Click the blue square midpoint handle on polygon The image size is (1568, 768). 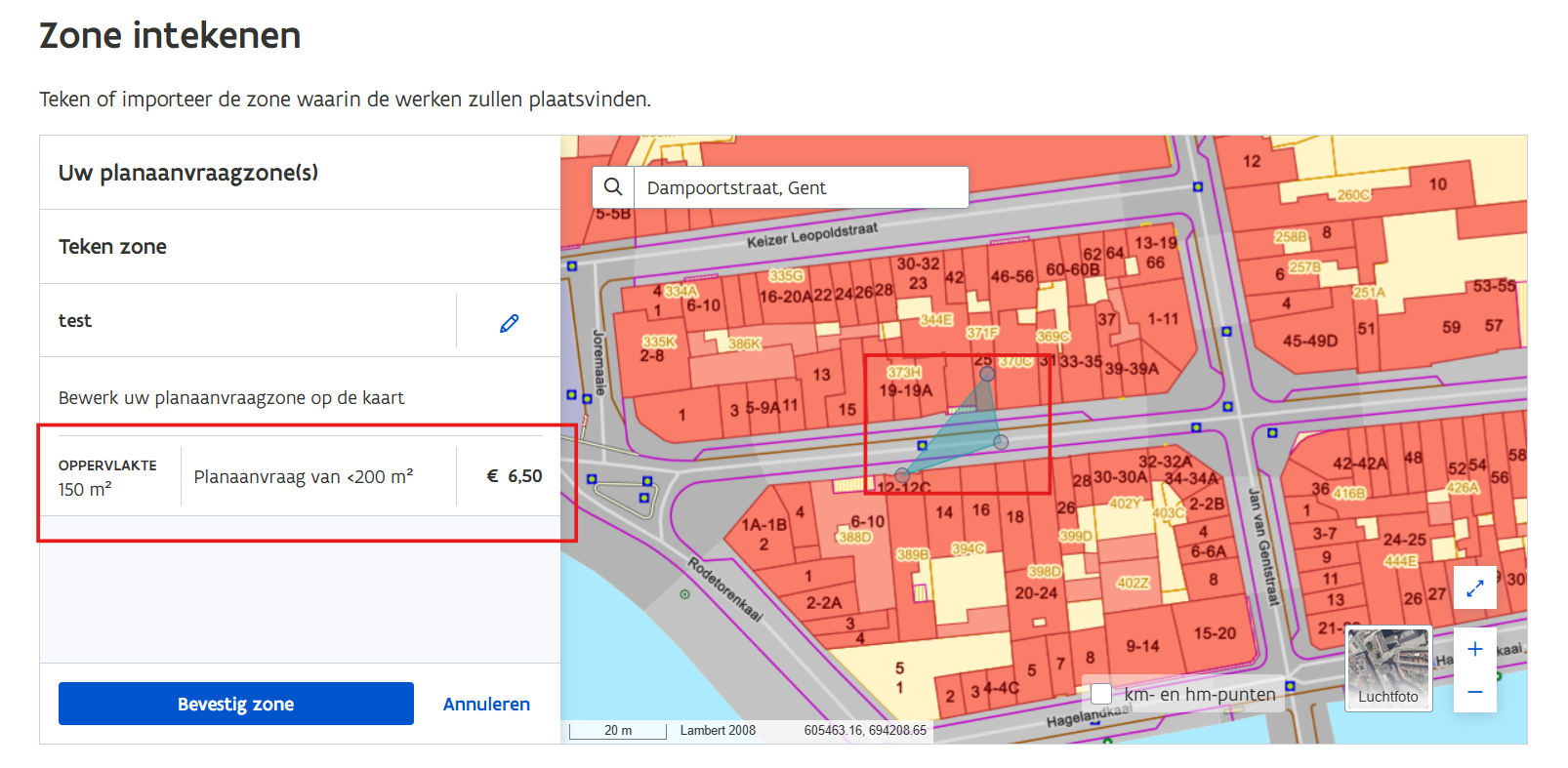pos(922,445)
